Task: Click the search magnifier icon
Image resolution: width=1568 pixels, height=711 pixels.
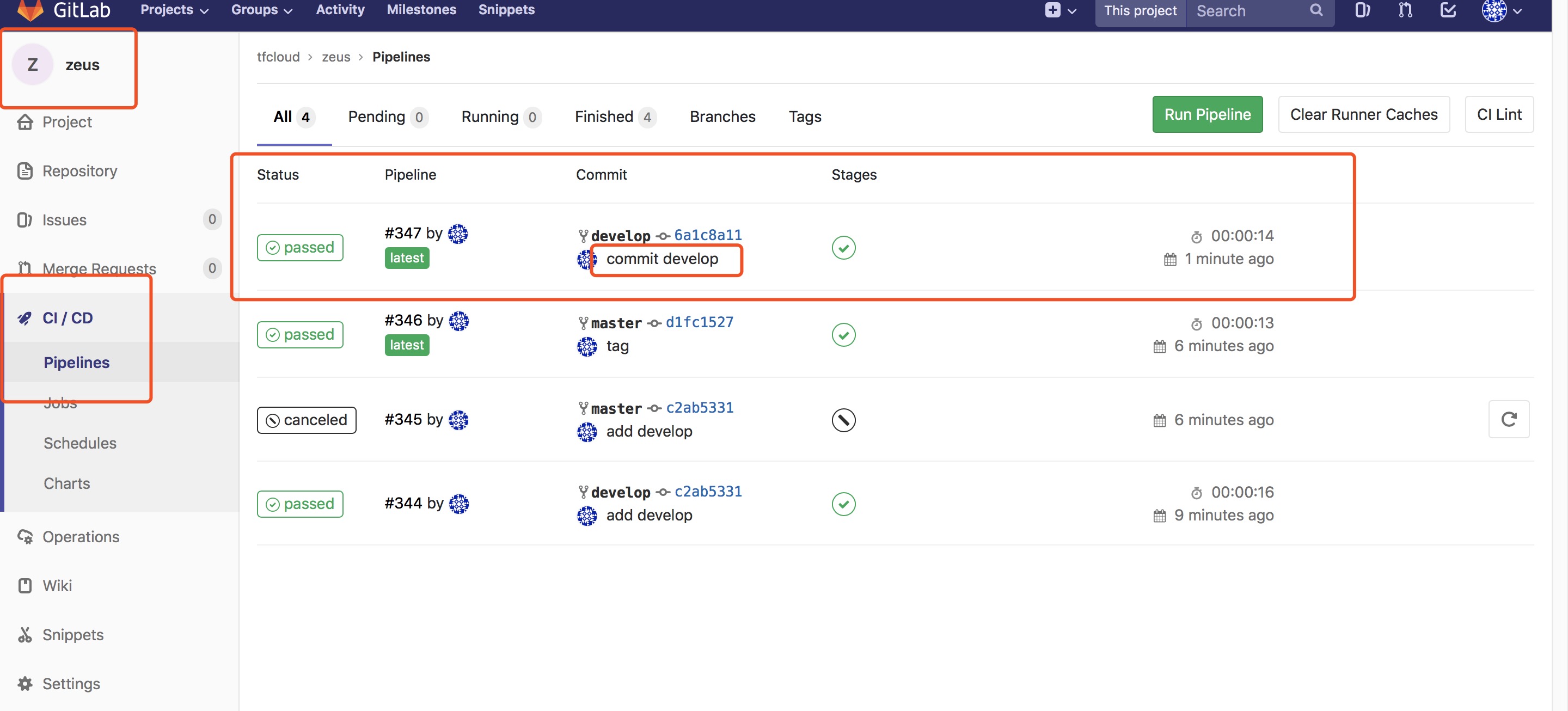Action: pos(1316,10)
